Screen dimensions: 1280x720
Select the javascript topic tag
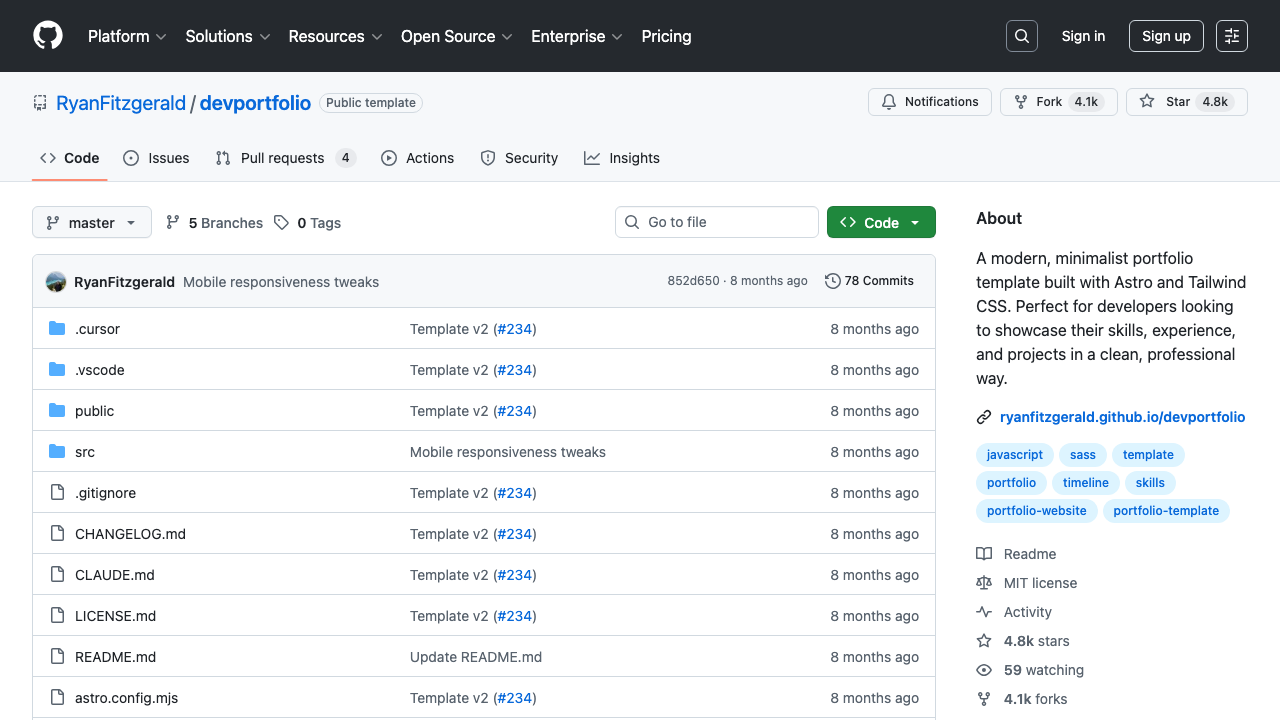(x=1014, y=454)
